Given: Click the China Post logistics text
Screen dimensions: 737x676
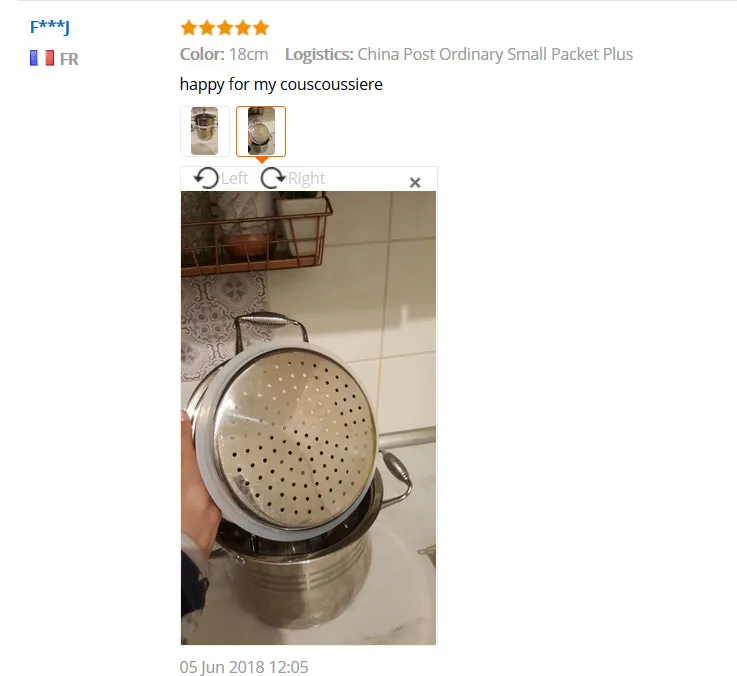Looking at the screenshot, I should (x=495, y=55).
